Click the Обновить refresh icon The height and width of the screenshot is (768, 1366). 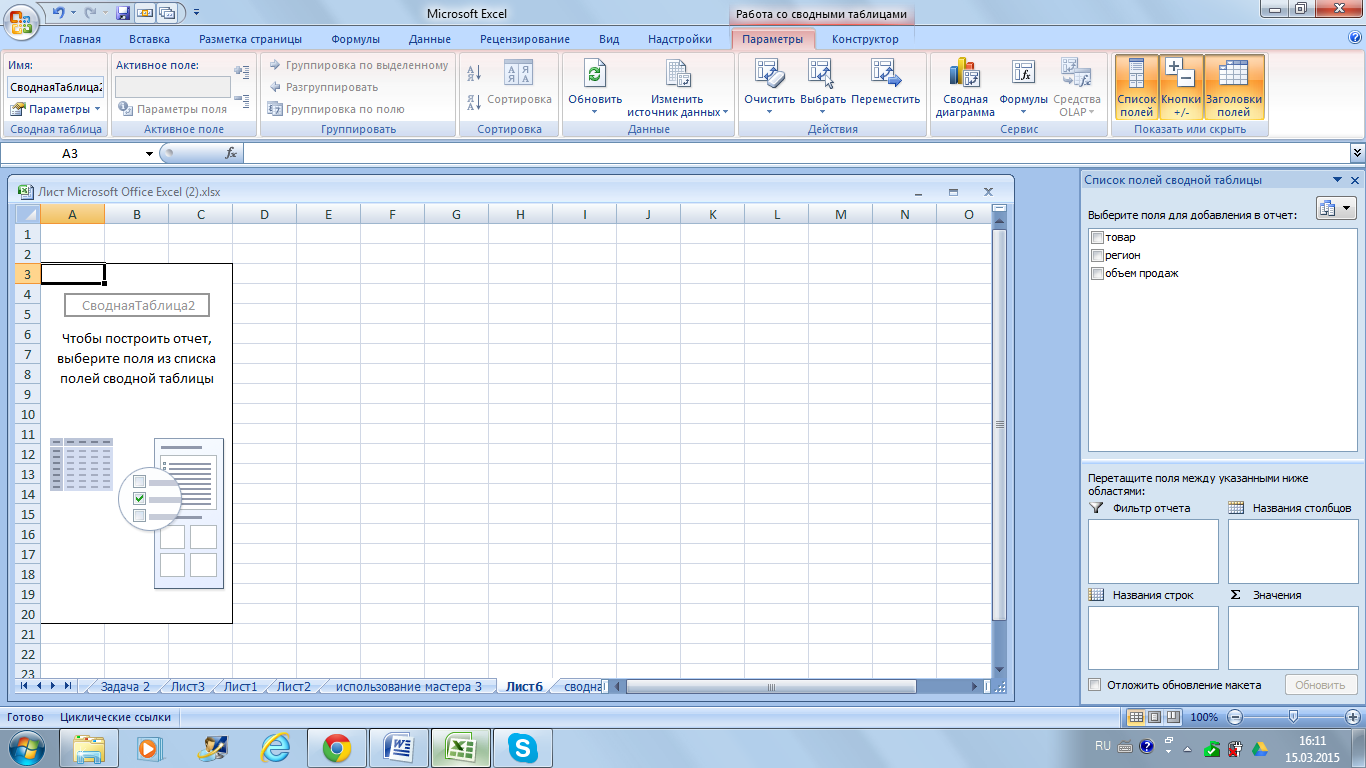(x=595, y=73)
